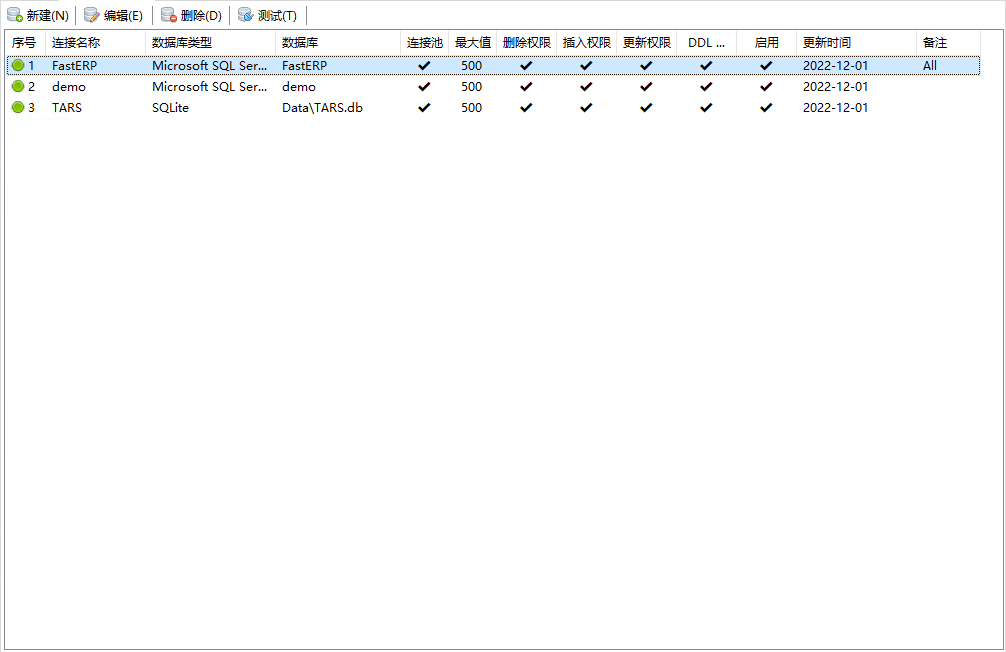The width and height of the screenshot is (1006, 652).
Task: Select the demo connection name
Action: pyautogui.click(x=69, y=87)
